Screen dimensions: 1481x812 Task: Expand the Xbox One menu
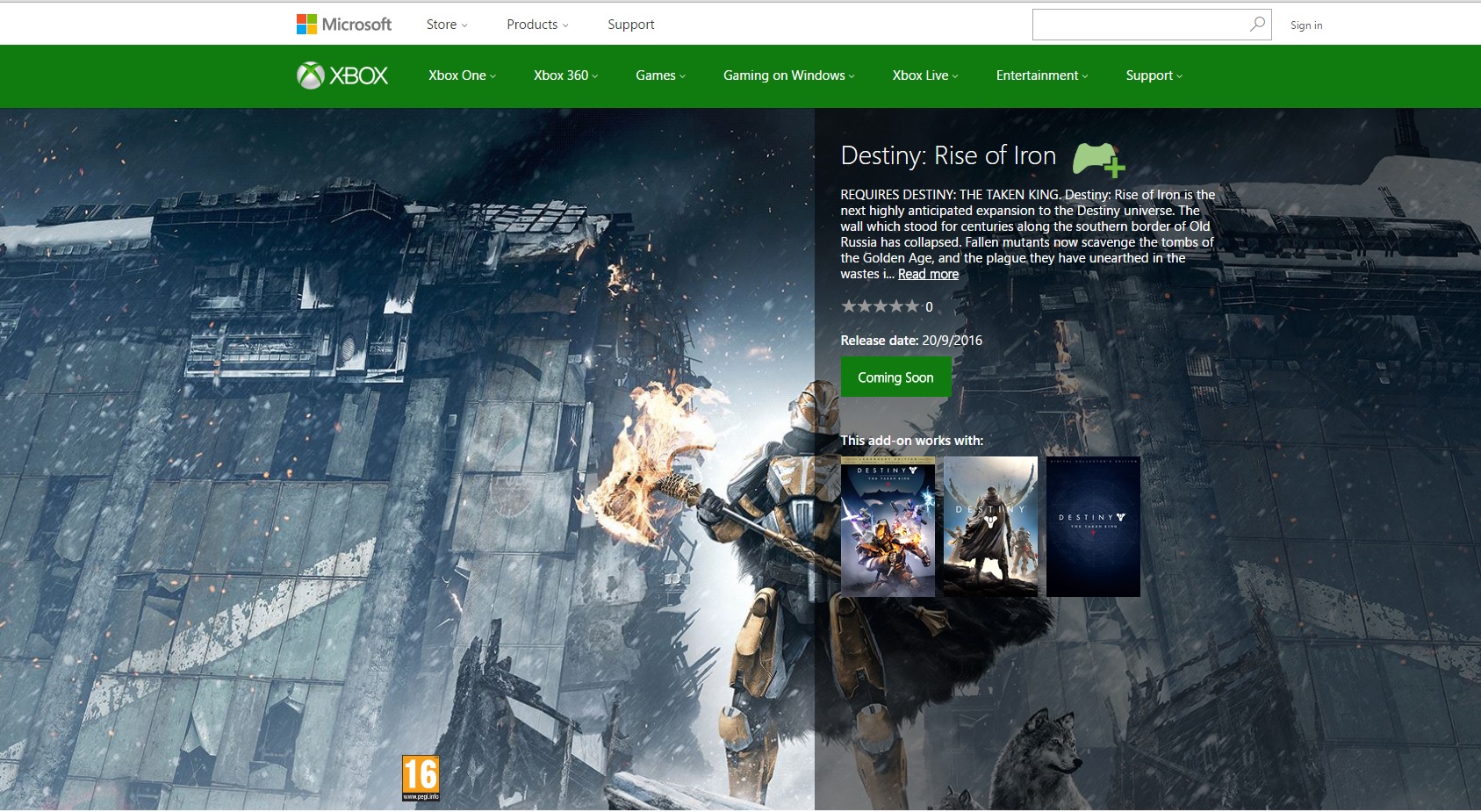tap(462, 75)
